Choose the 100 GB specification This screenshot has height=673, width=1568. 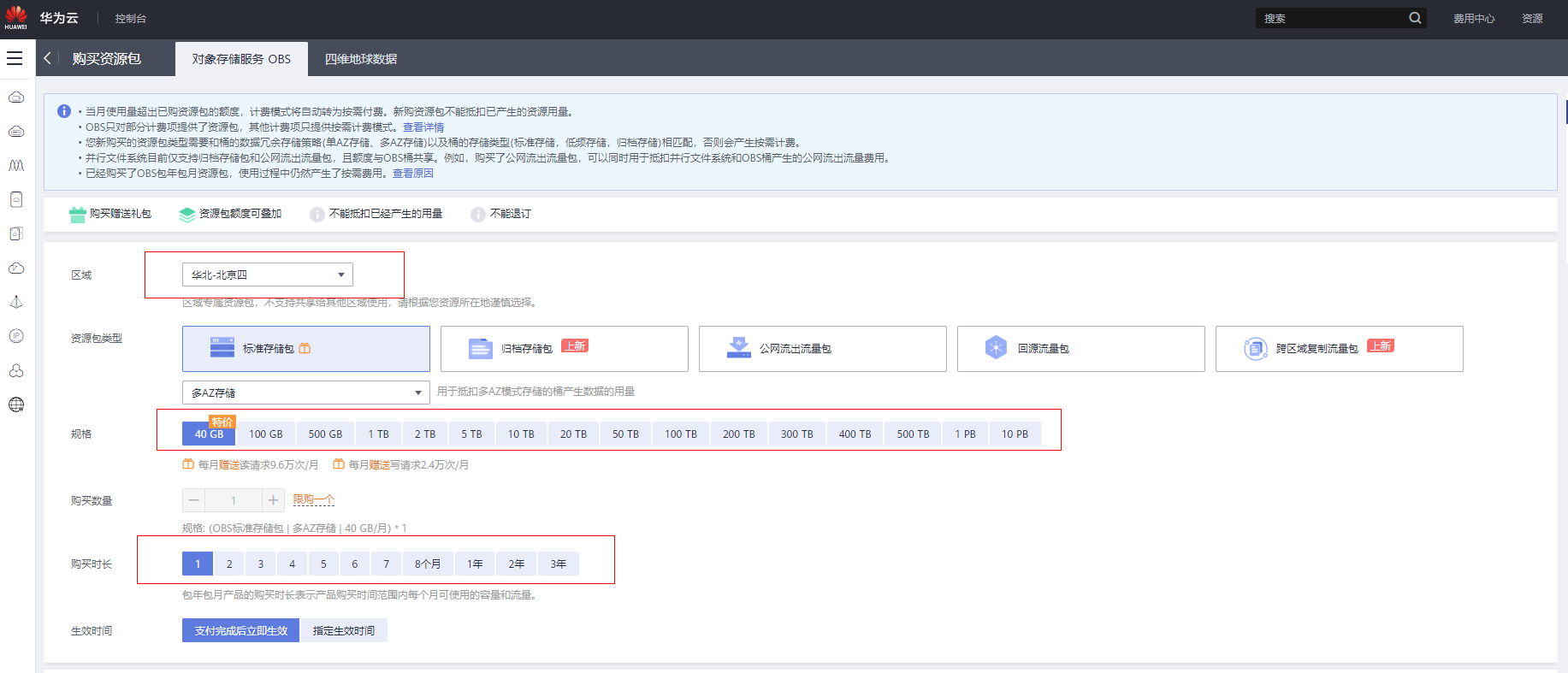(x=266, y=434)
